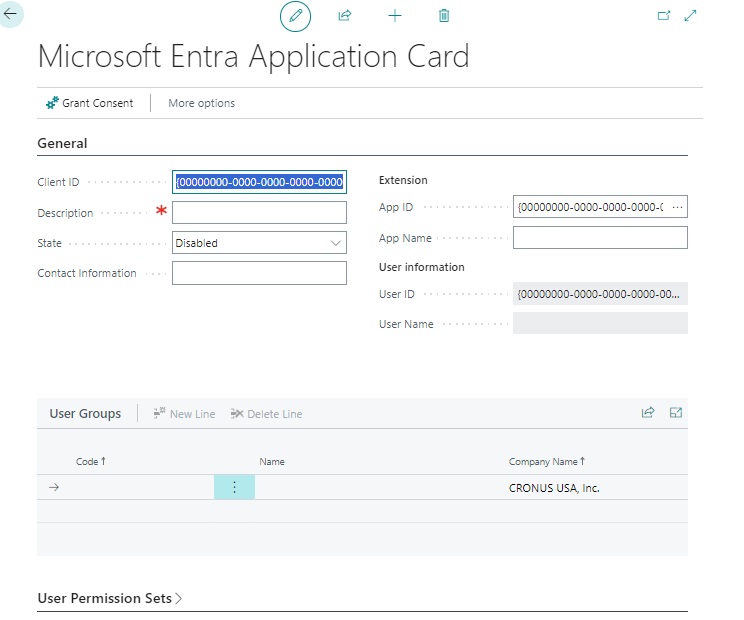Click Delete Line in User Groups

tap(266, 414)
